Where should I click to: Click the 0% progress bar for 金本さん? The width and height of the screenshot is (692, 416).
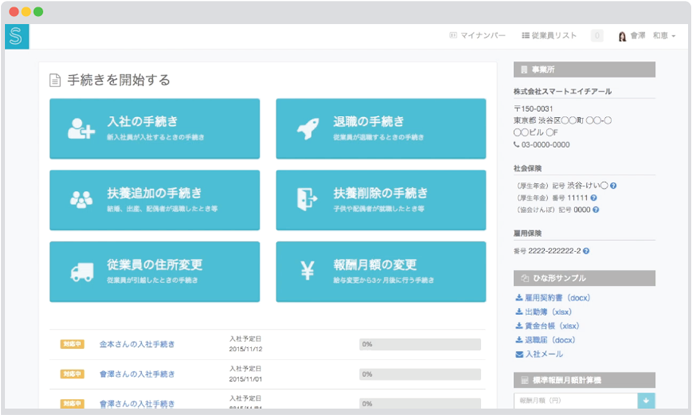coord(420,344)
